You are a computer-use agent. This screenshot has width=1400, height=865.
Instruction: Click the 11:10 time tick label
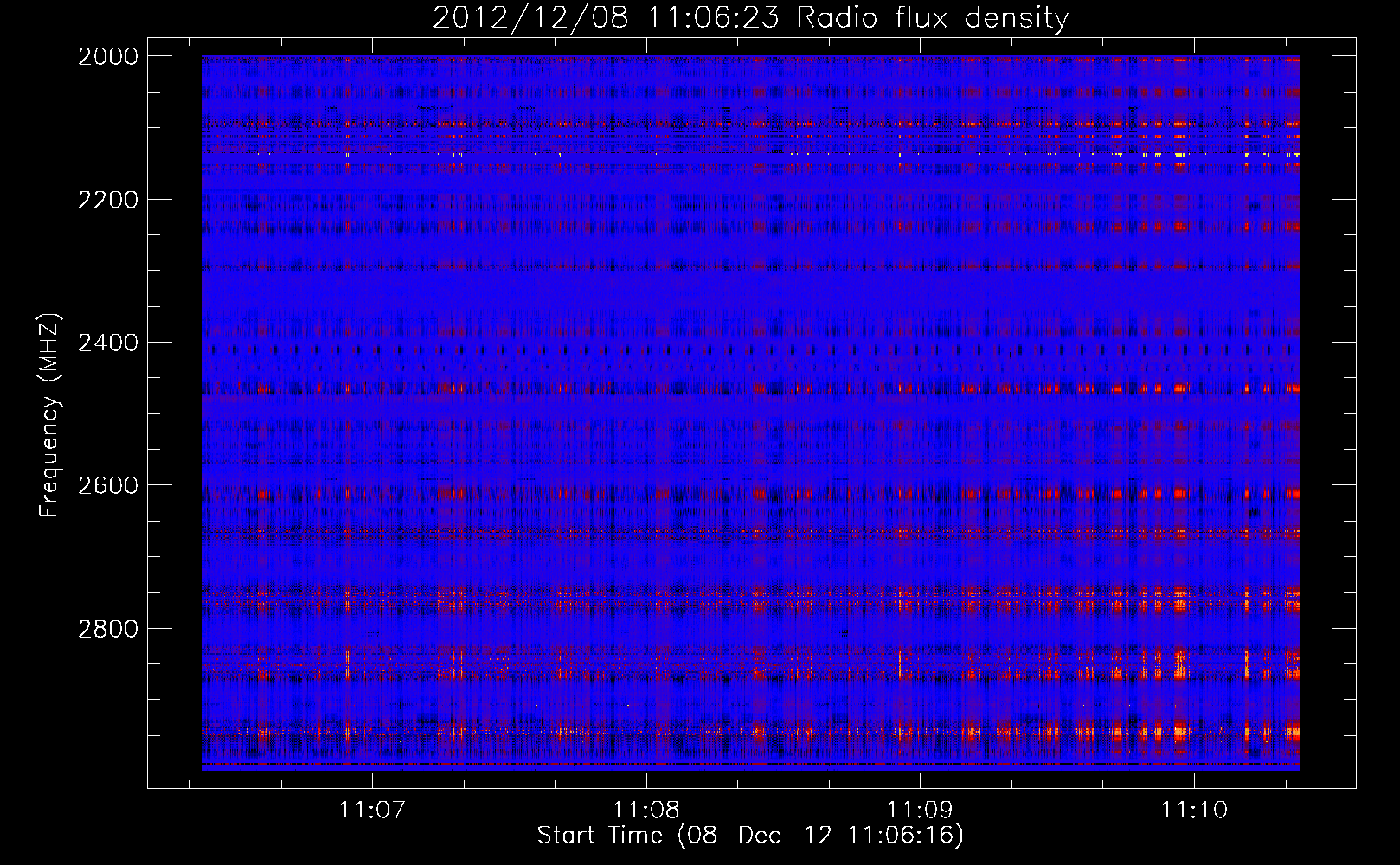click(x=1194, y=810)
